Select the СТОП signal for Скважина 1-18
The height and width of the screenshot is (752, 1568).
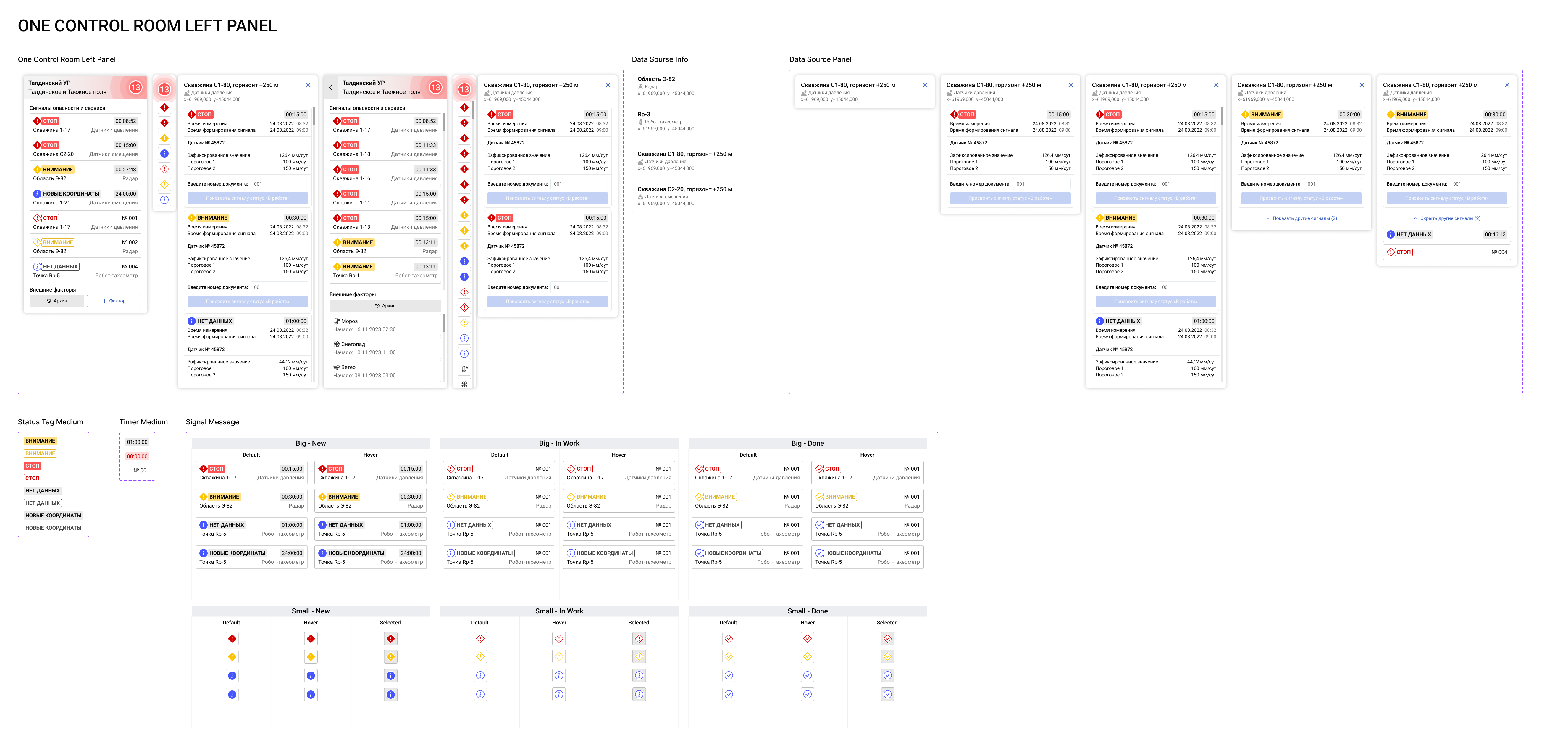click(x=385, y=149)
